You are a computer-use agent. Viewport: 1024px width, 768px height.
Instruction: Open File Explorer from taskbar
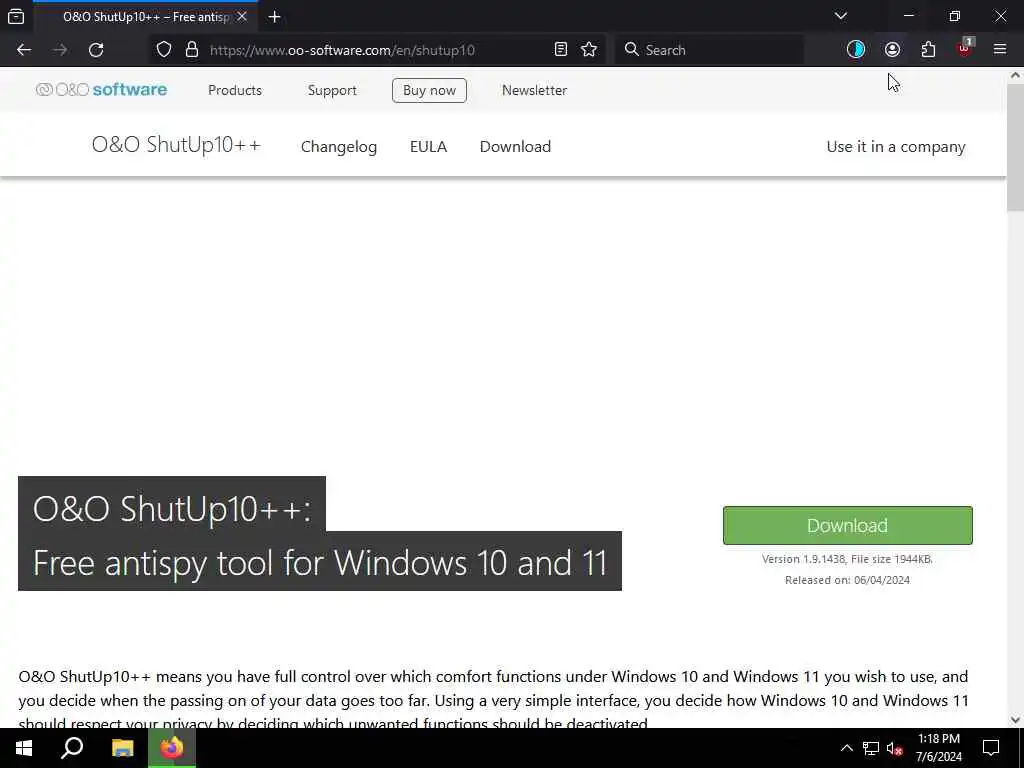[x=122, y=748]
